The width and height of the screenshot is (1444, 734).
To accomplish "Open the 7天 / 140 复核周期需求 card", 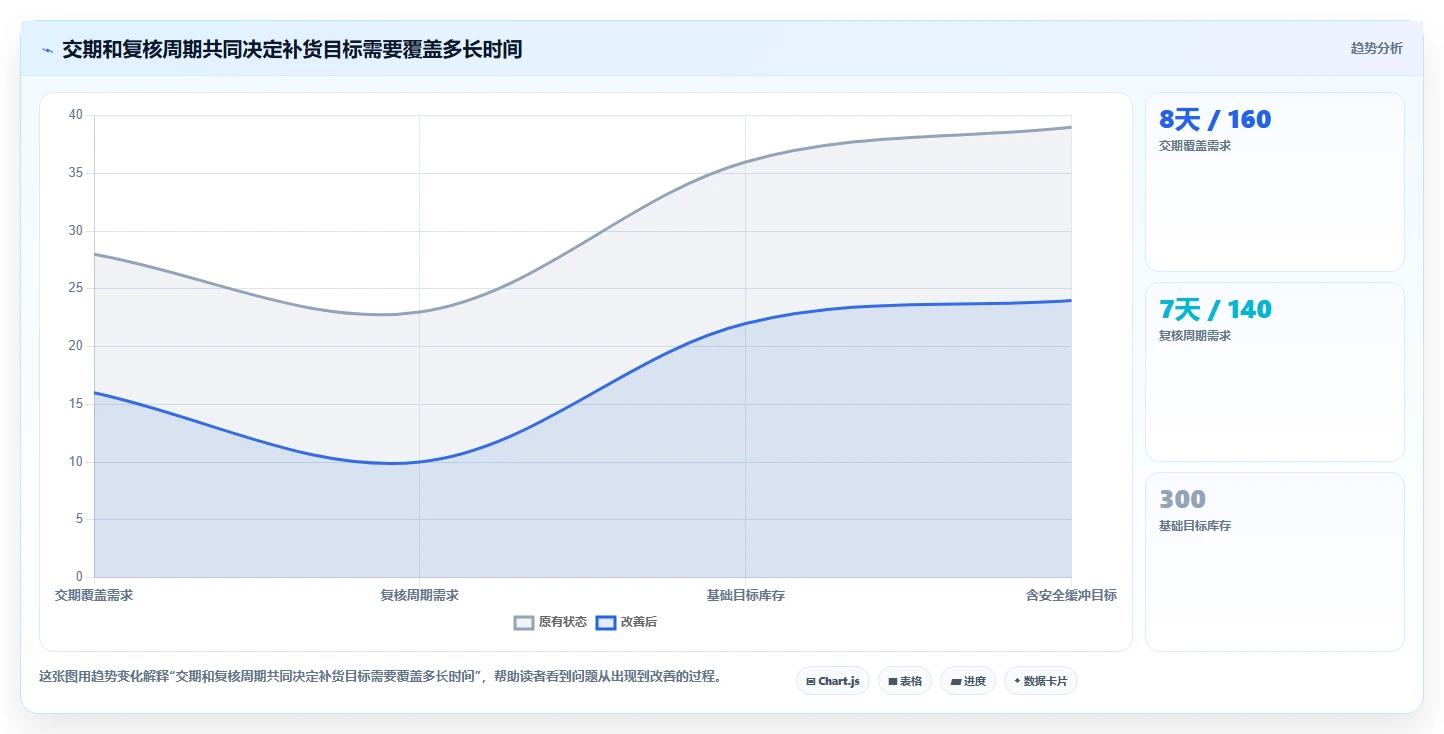I will click(x=1274, y=372).
